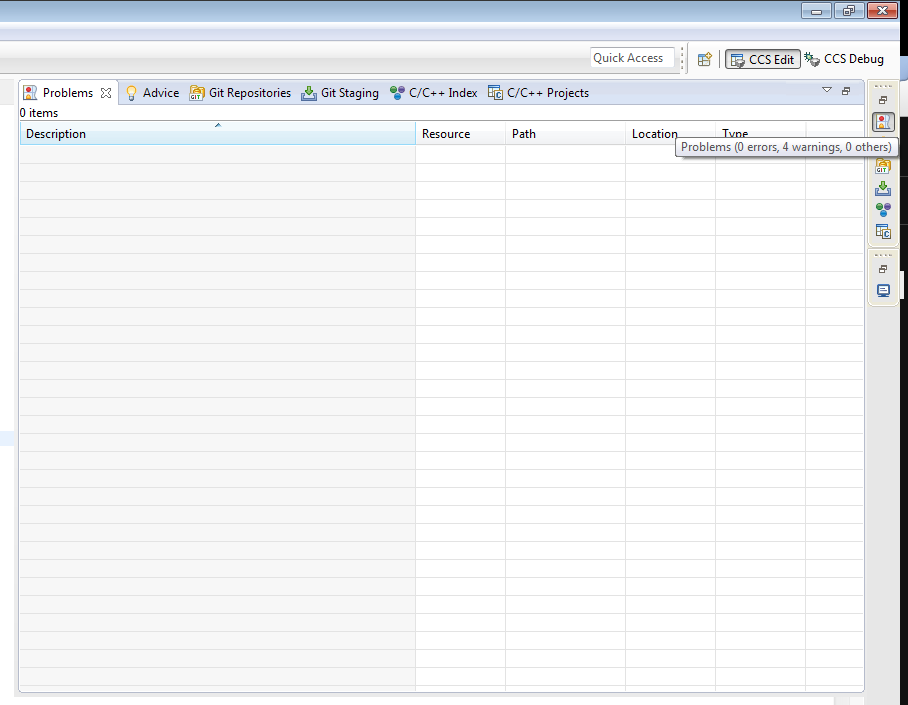908x705 pixels.
Task: Switch to CCS Debug perspective
Action: pos(844,59)
